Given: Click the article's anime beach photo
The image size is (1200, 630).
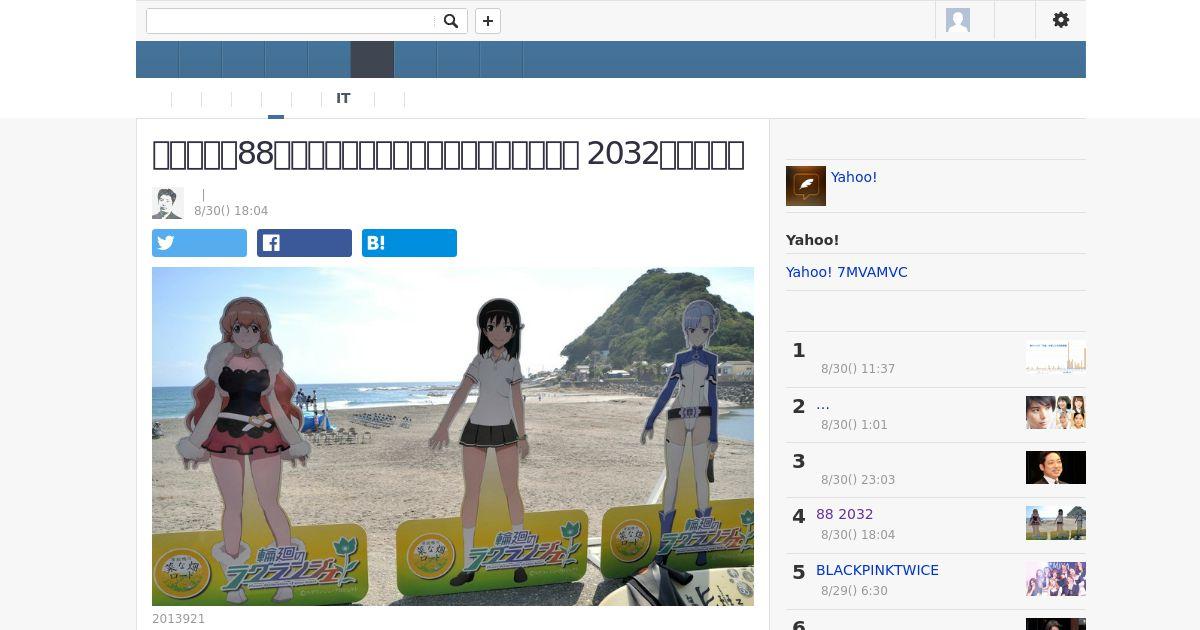Looking at the screenshot, I should pos(453,436).
